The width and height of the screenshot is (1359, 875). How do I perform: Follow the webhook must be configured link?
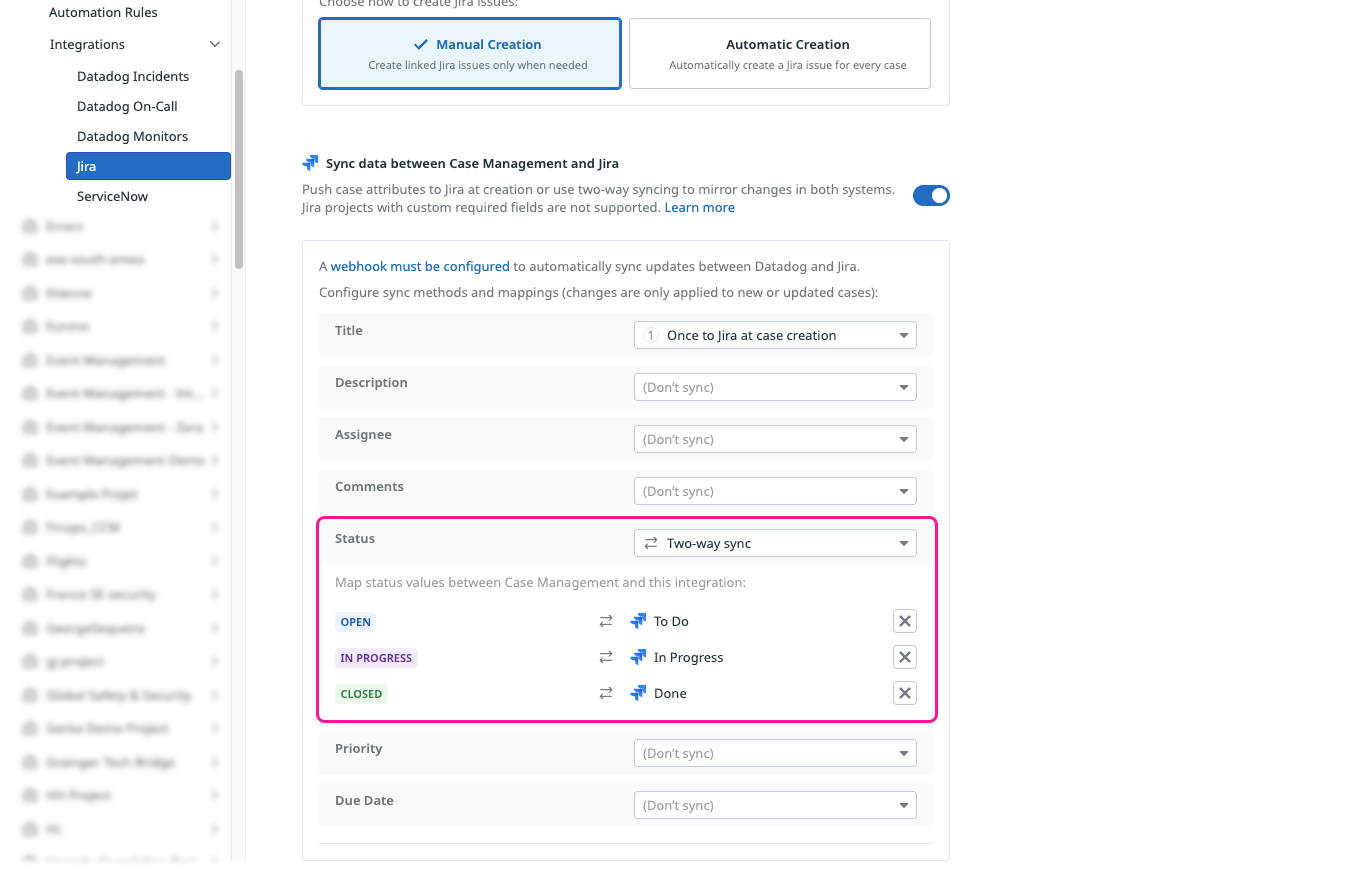click(420, 267)
